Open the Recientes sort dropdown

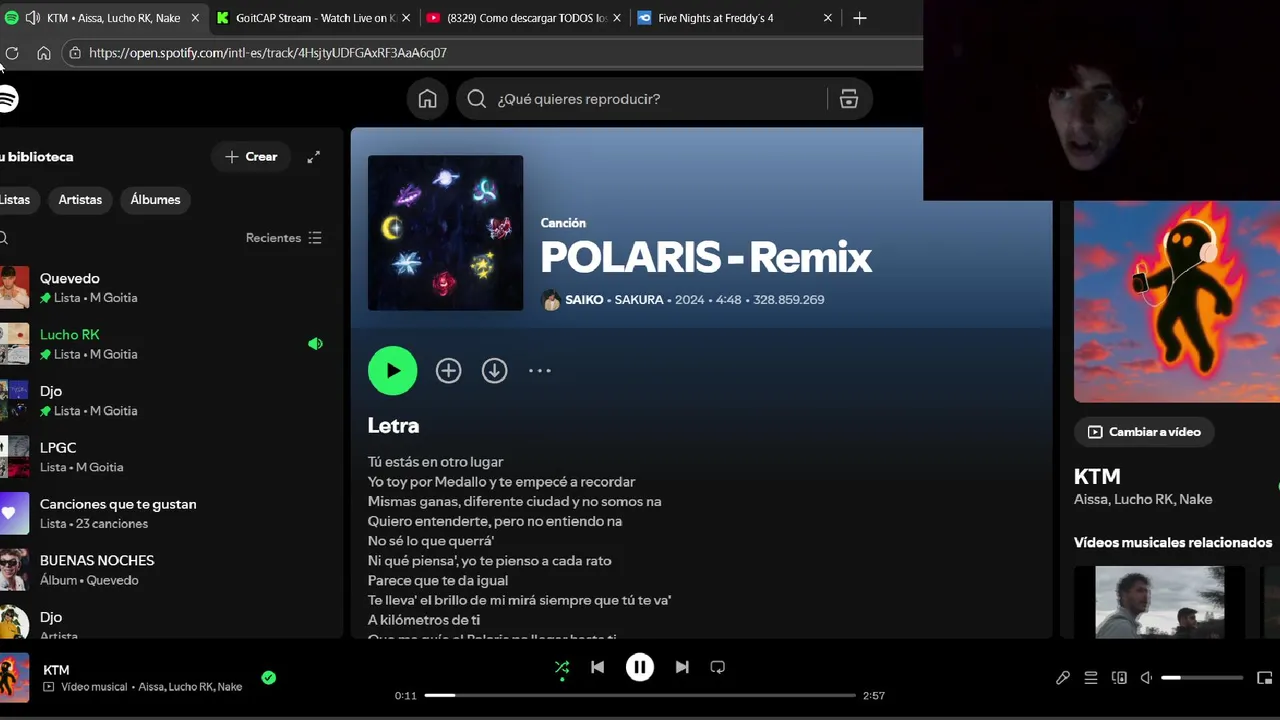(284, 238)
